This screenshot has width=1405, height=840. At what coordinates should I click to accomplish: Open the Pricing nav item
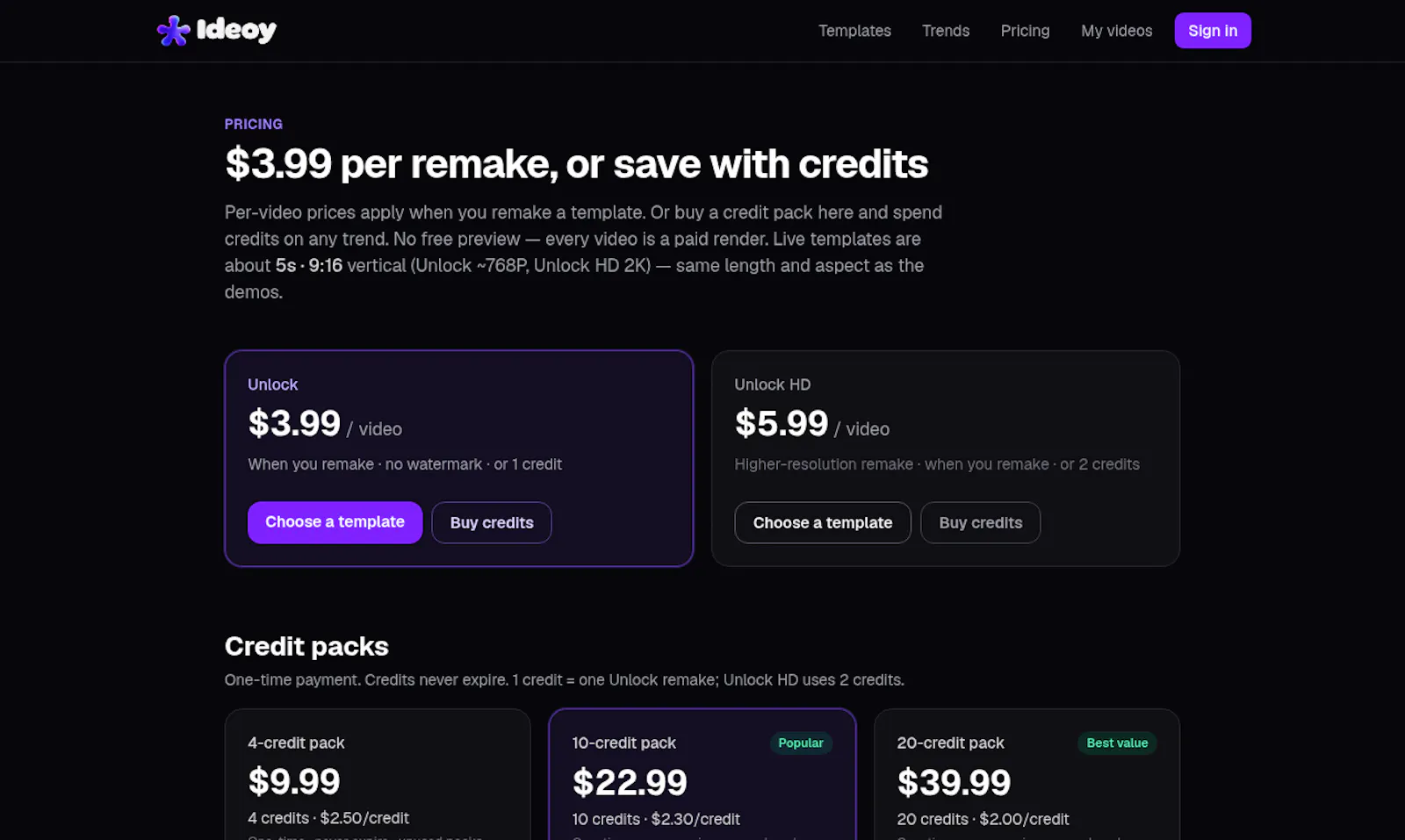coord(1025,31)
